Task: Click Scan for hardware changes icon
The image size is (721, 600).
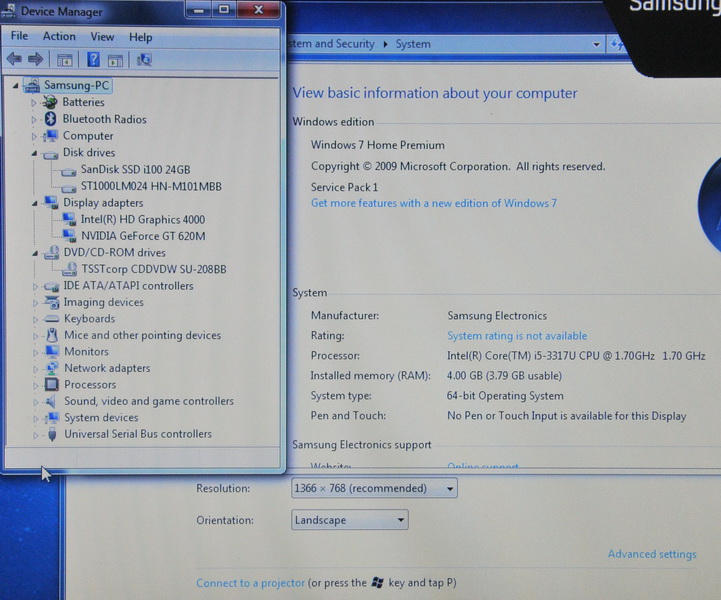Action: [x=144, y=60]
